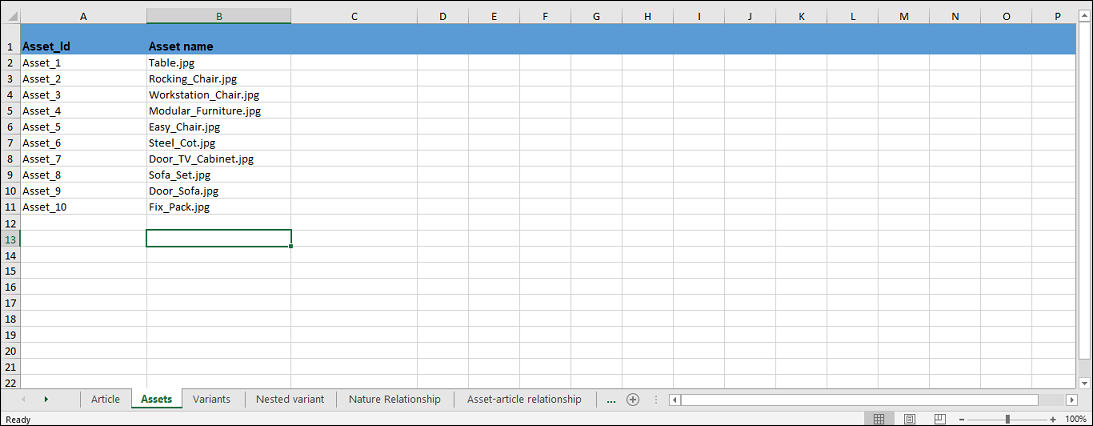Select cell containing Asset_8
The image size is (1093, 426).
[x=84, y=175]
